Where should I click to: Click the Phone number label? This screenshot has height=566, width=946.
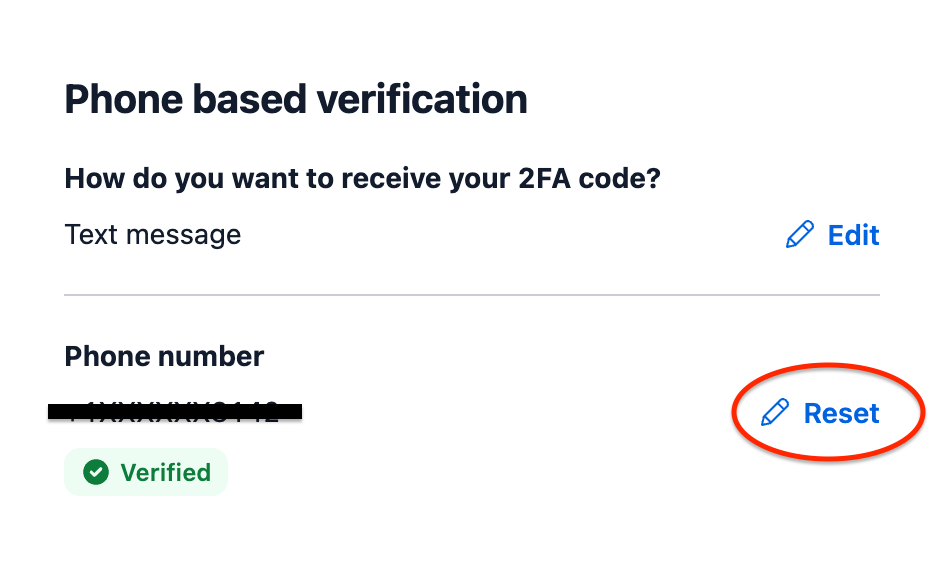click(164, 356)
